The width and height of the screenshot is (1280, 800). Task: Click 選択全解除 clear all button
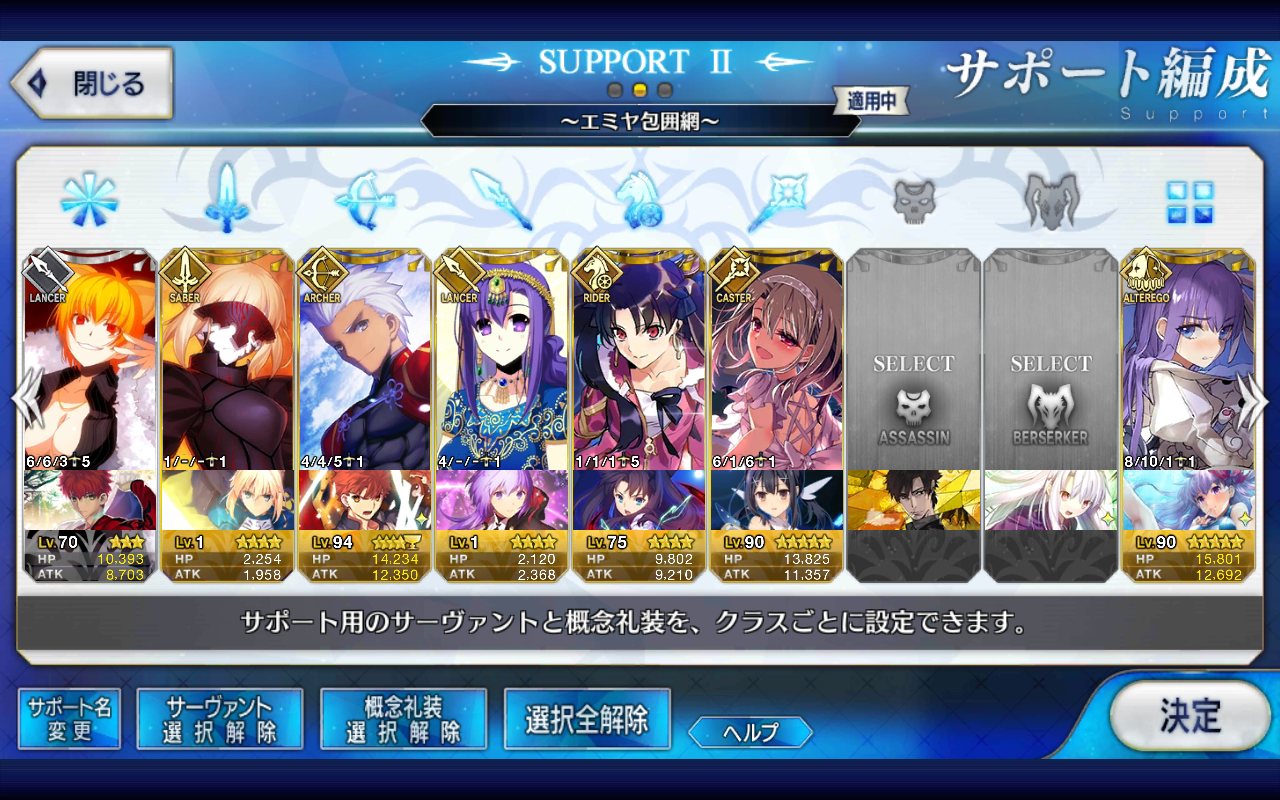point(587,718)
